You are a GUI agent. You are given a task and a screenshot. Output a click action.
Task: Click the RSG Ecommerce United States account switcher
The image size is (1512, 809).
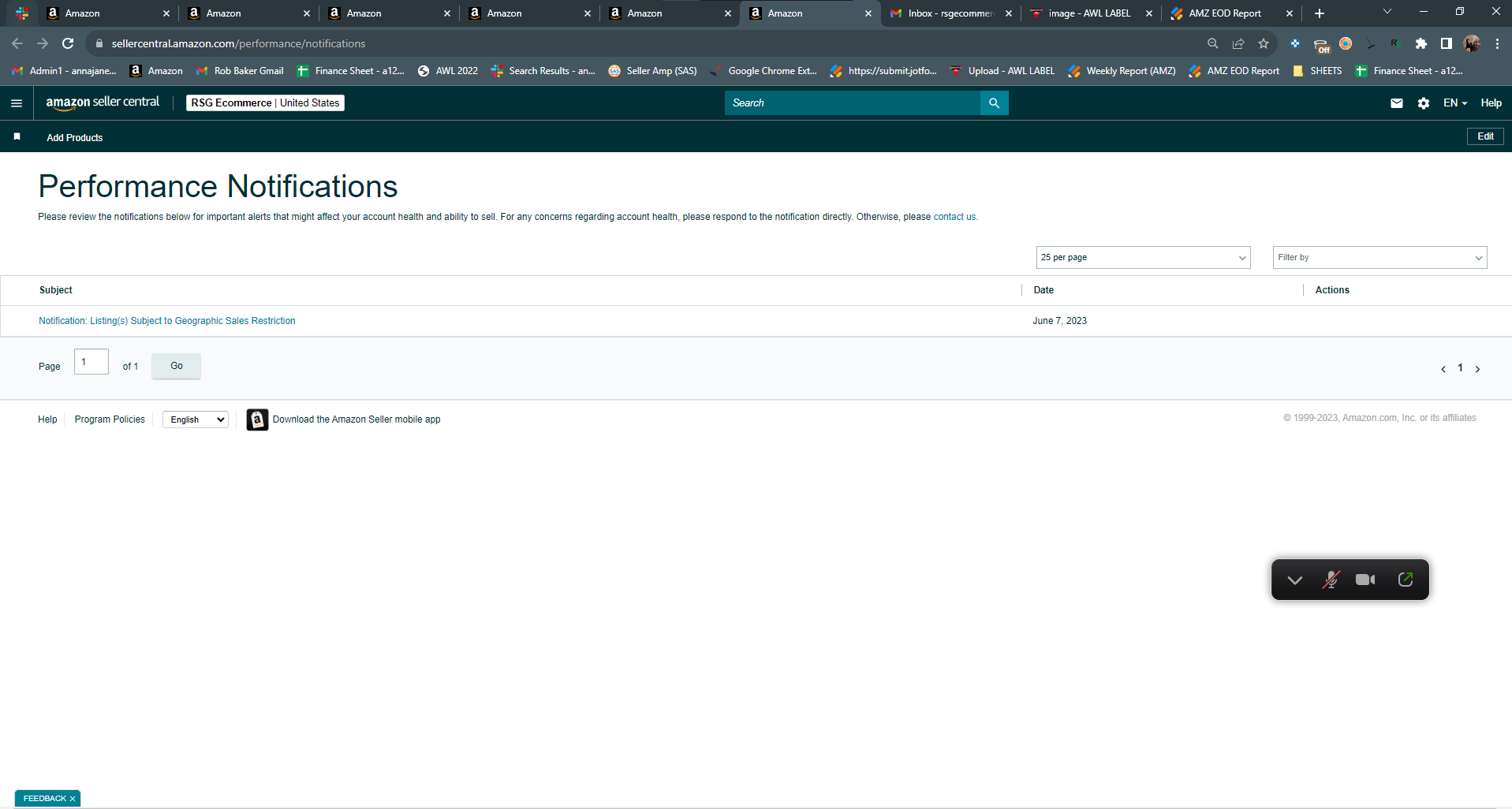265,103
